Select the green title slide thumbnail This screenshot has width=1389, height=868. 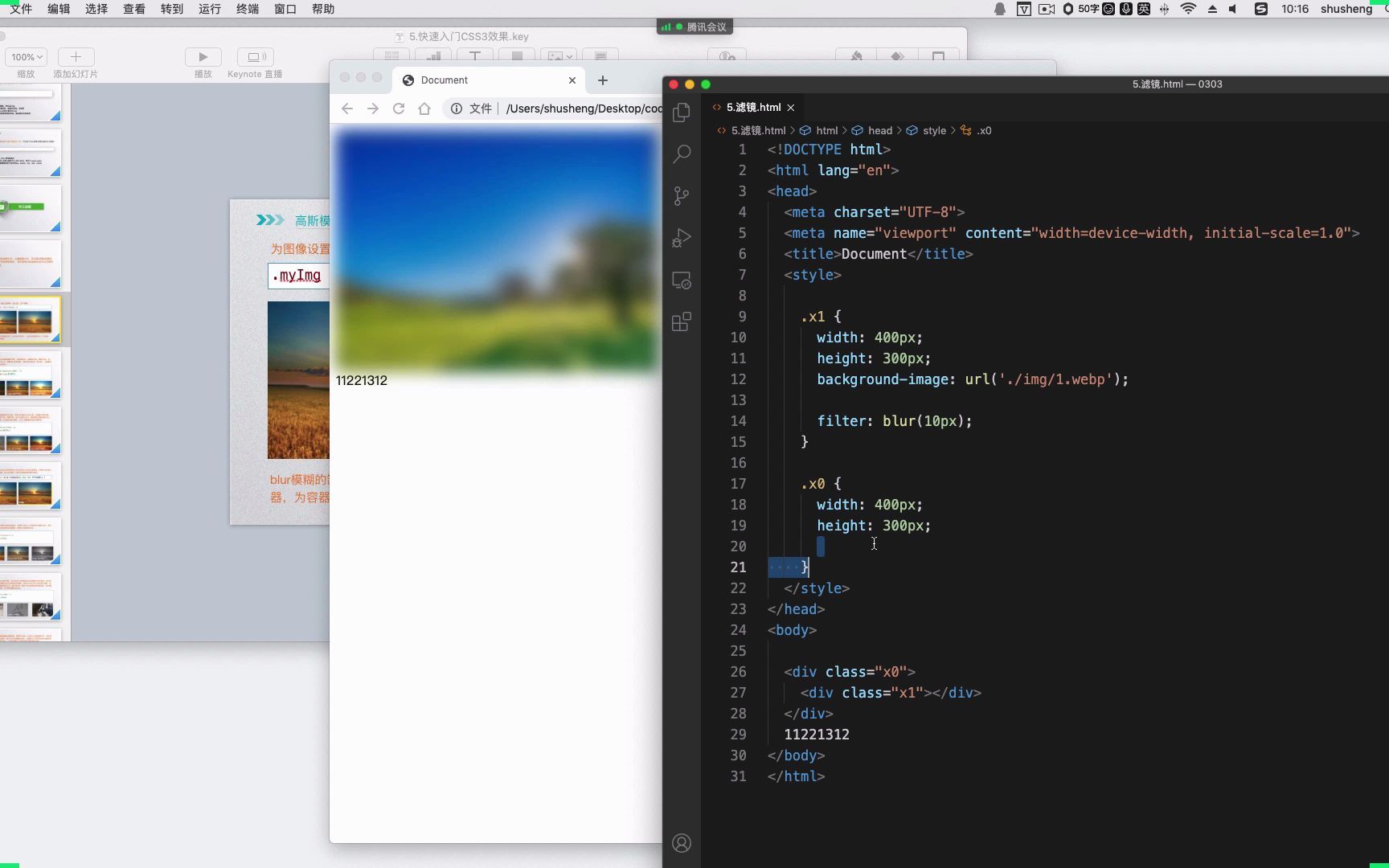tap(30, 208)
